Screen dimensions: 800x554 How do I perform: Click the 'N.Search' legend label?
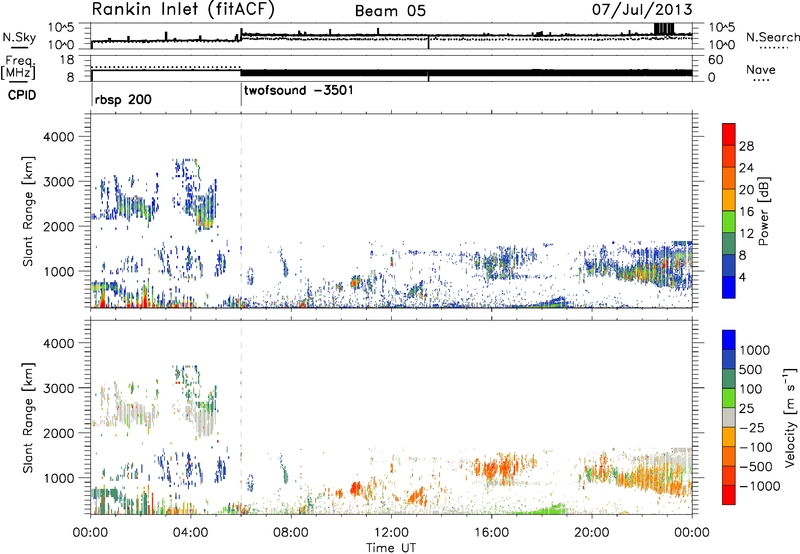772,37
